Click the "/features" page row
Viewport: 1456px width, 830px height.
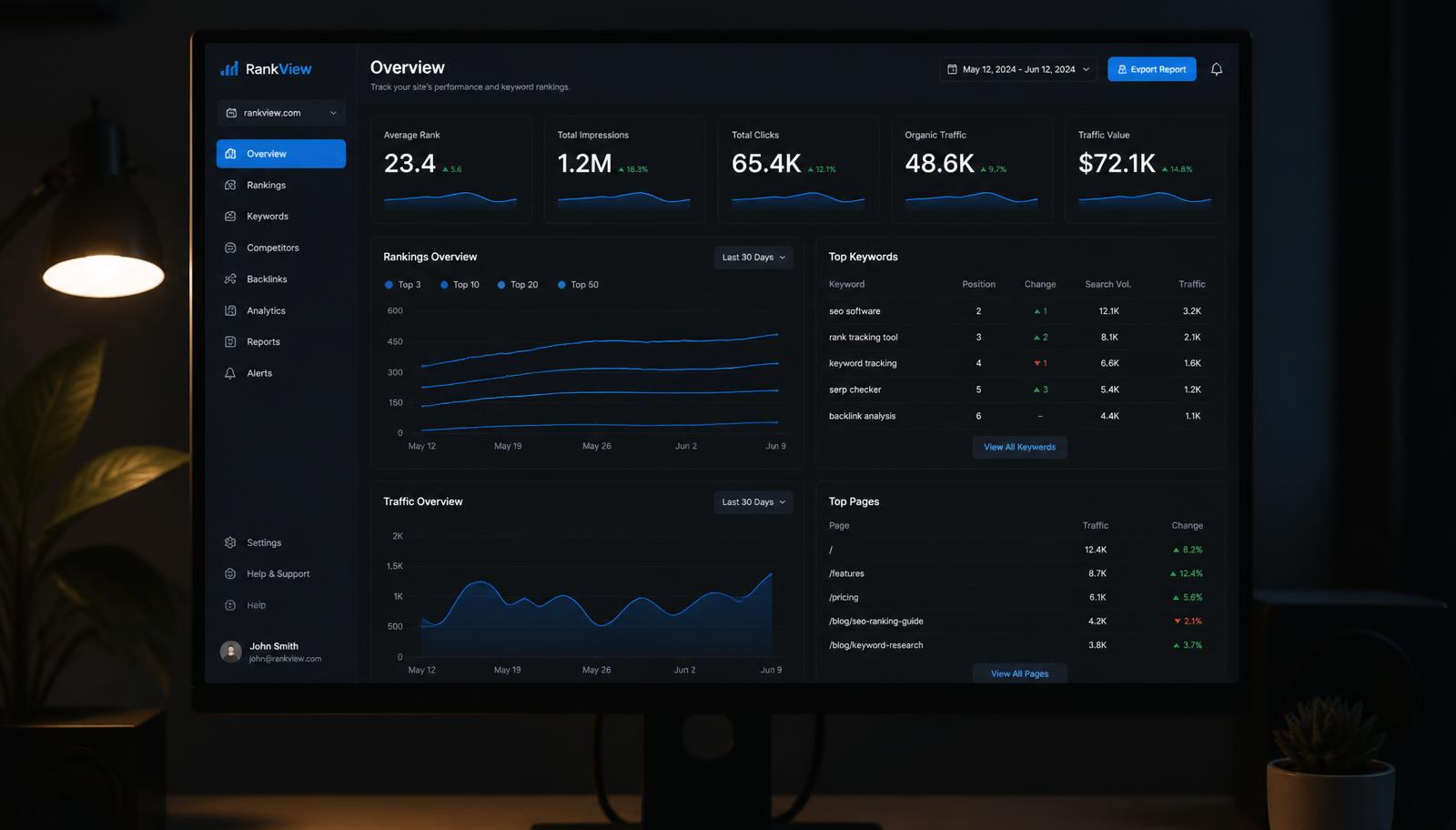point(1019,573)
